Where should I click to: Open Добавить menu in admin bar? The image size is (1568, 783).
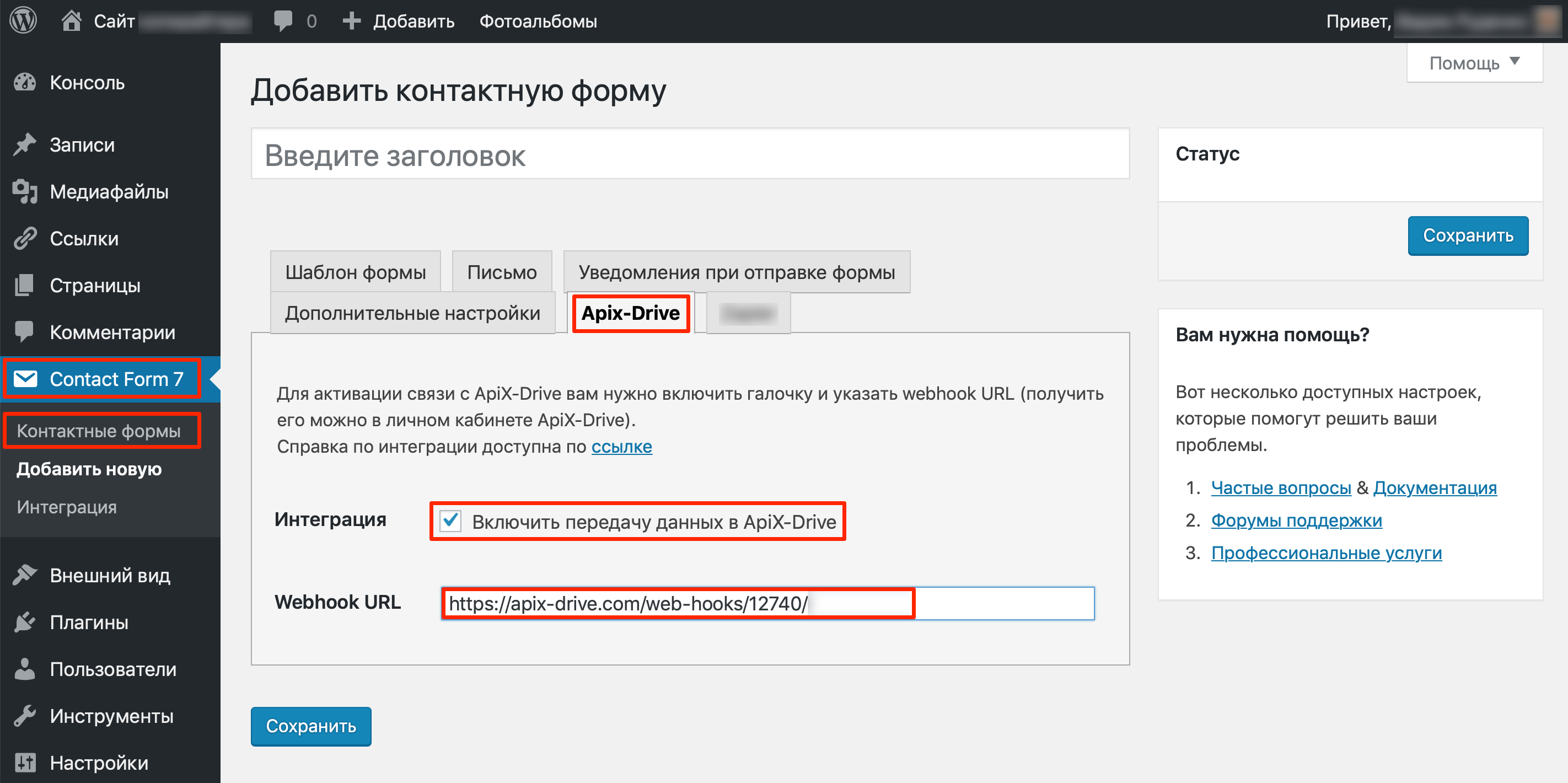414,22
